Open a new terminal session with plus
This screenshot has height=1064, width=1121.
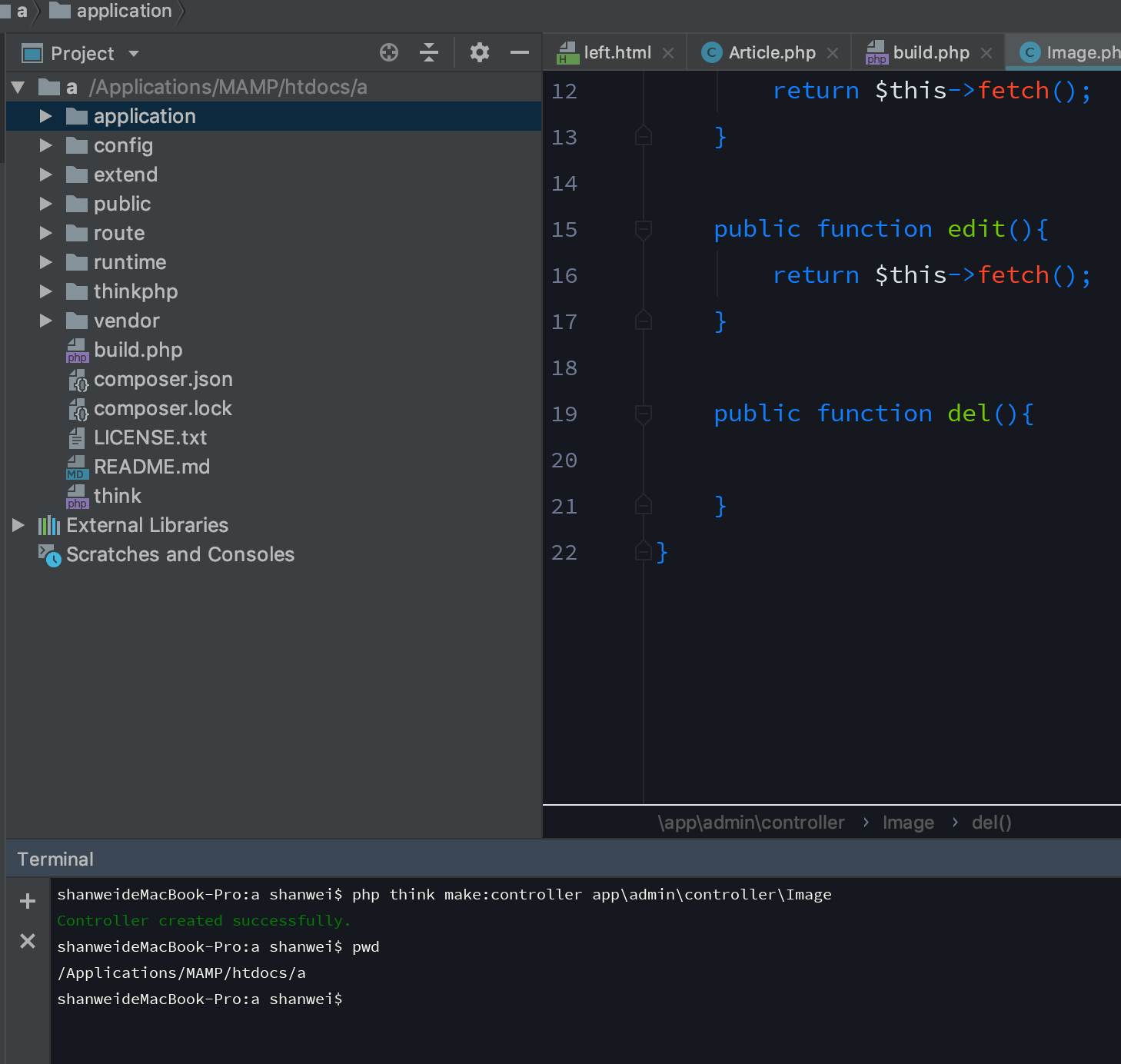(x=28, y=901)
